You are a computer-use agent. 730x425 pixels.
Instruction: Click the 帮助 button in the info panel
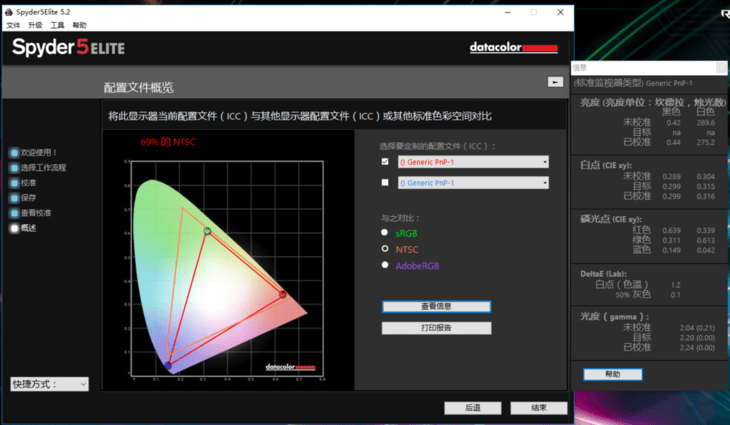tap(613, 374)
